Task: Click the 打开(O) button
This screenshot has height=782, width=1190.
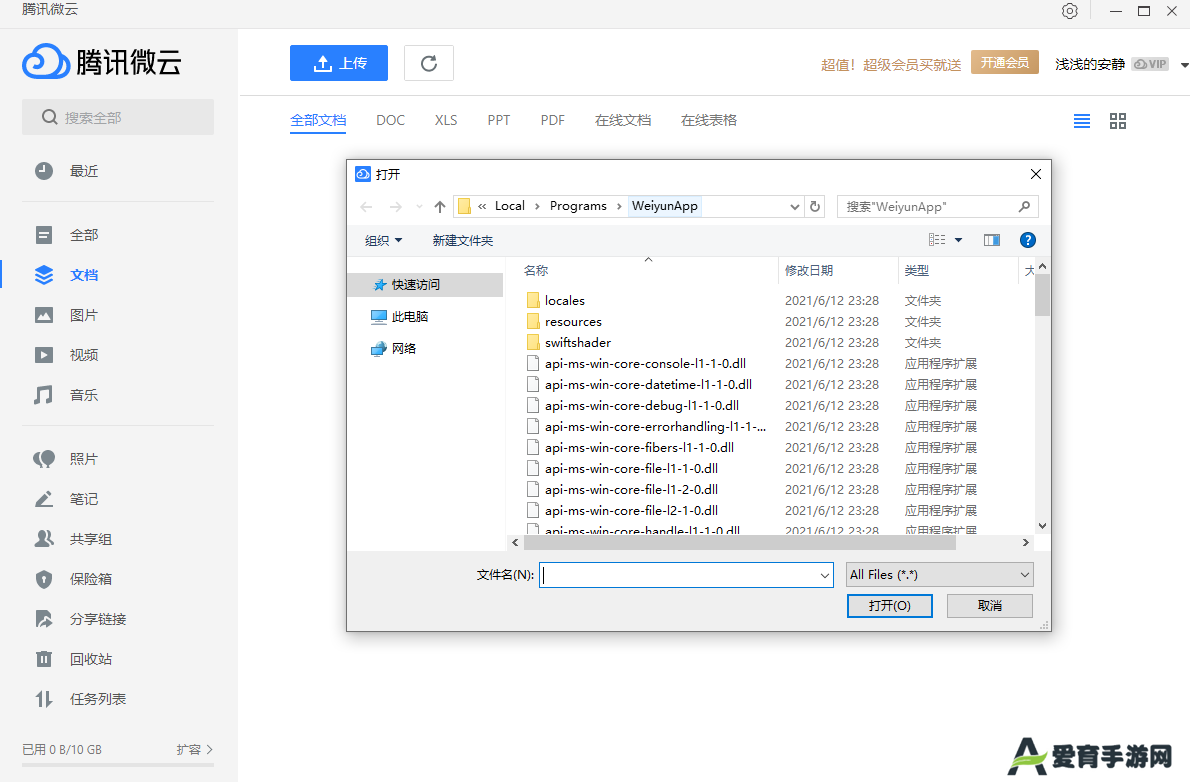Action: point(889,606)
